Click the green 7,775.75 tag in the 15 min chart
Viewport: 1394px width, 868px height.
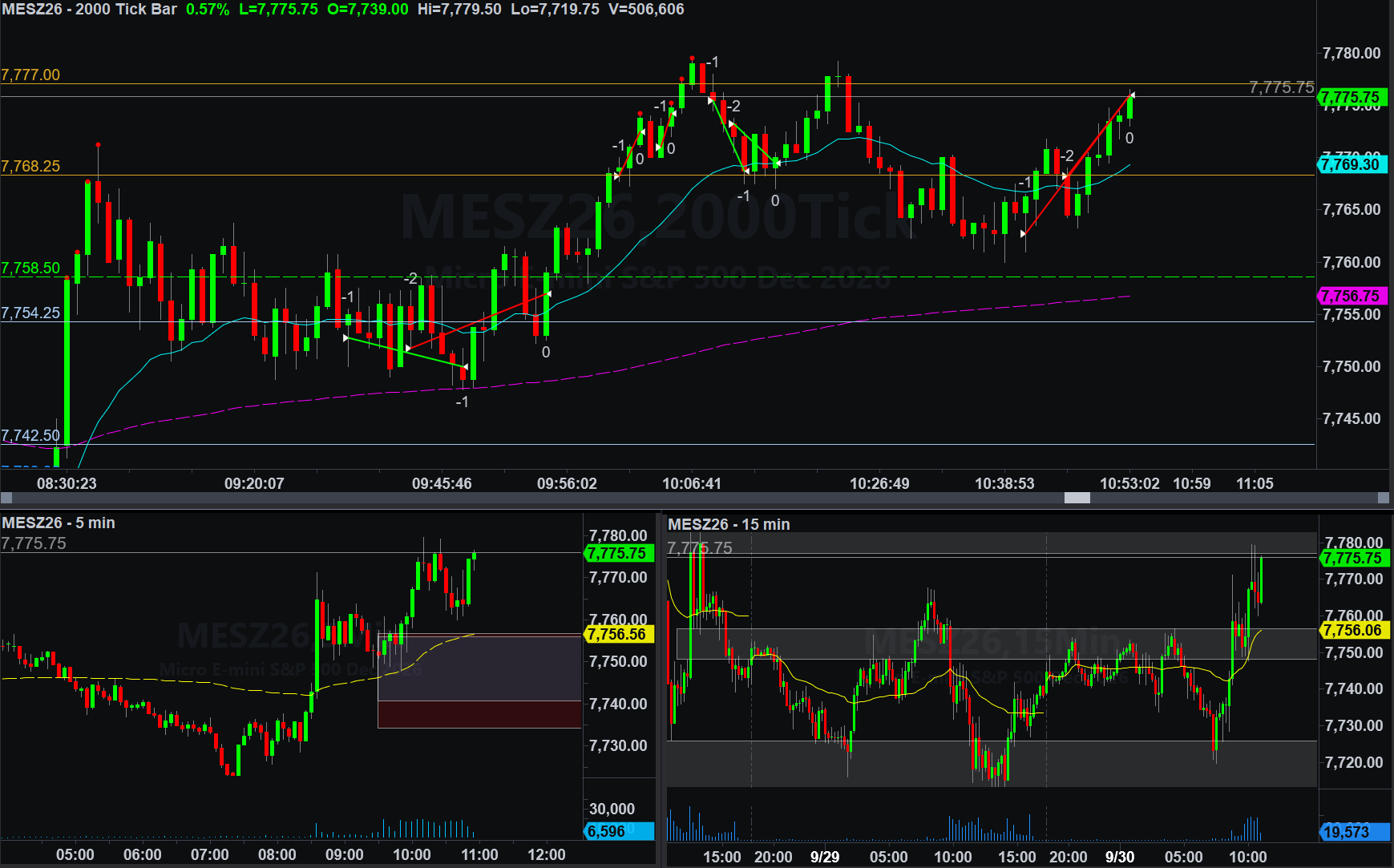1355,558
